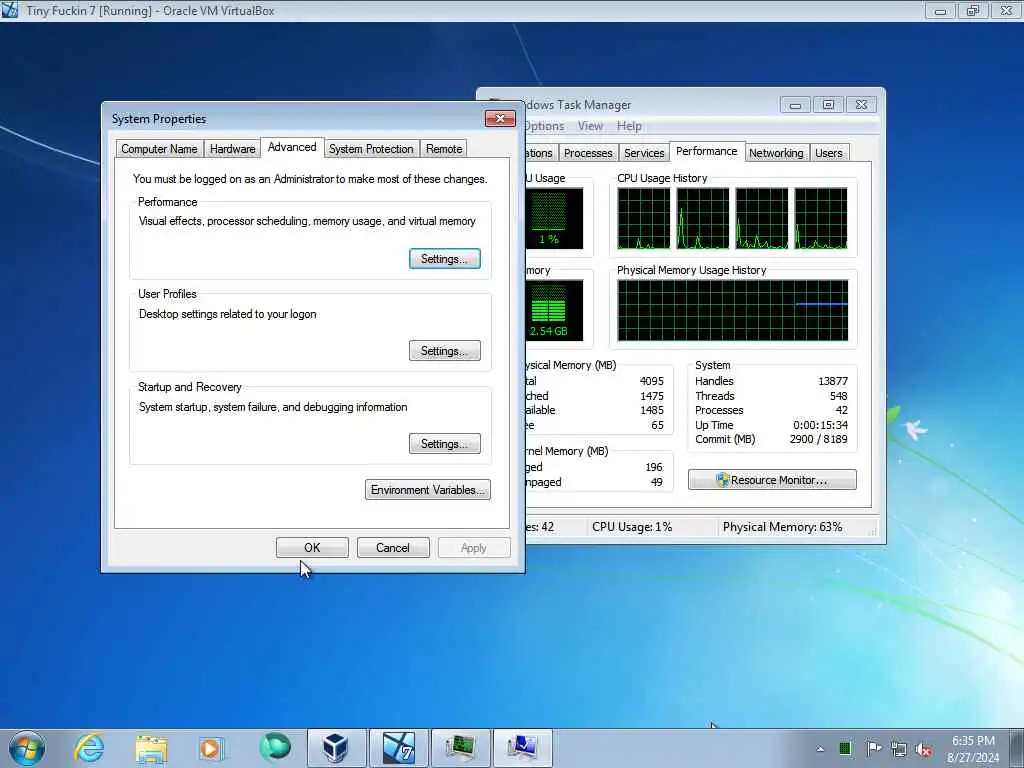Open Networking tab in Task Manager
Viewport: 1024px width, 768px height.
click(x=776, y=153)
